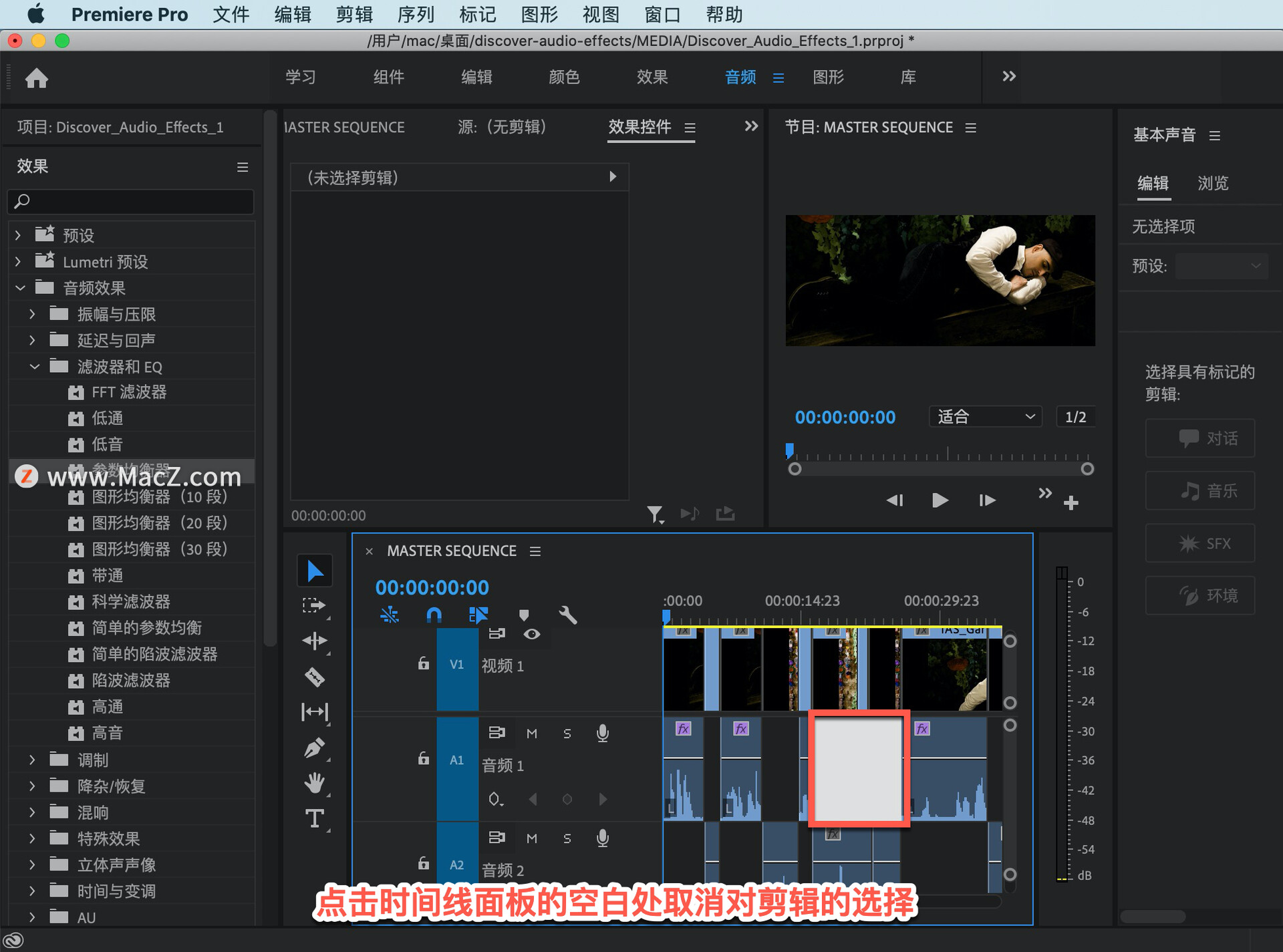Image resolution: width=1283 pixels, height=952 pixels.
Task: Toggle Mute on Audio 1 track
Action: tap(531, 731)
